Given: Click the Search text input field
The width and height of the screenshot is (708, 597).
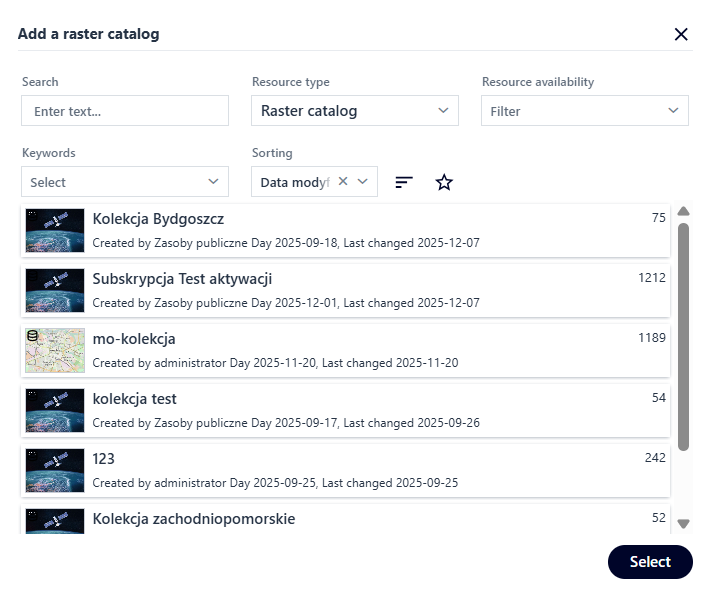Looking at the screenshot, I should [125, 111].
